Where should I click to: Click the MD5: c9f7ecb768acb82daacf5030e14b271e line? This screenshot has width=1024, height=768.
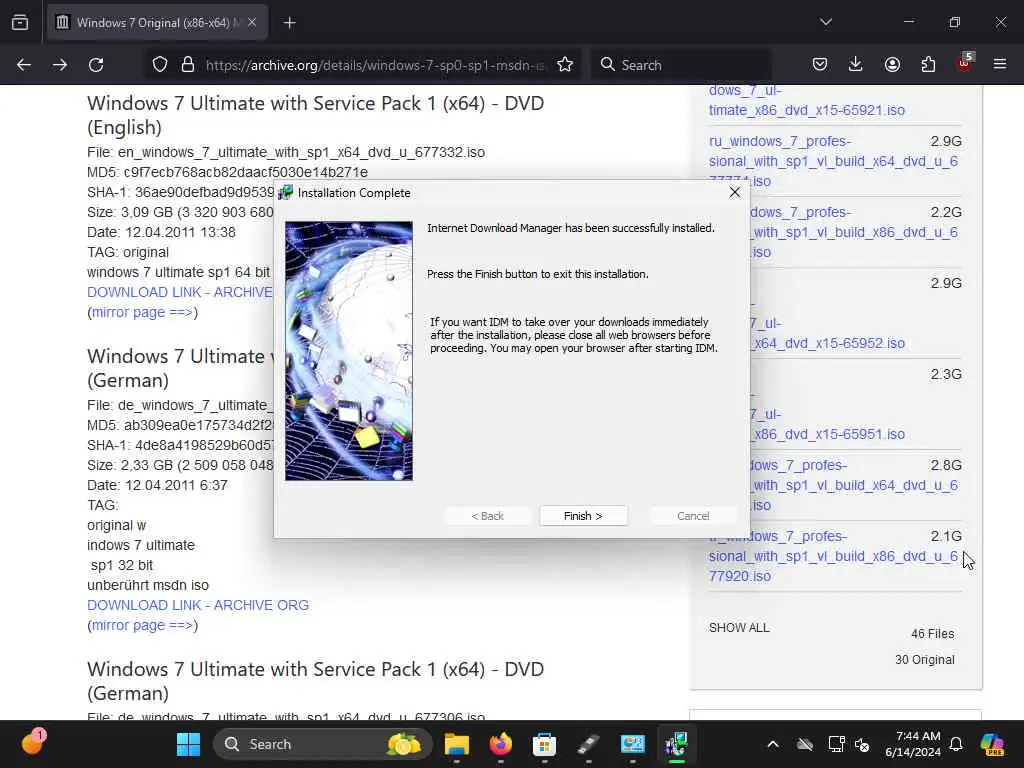pyautogui.click(x=227, y=172)
